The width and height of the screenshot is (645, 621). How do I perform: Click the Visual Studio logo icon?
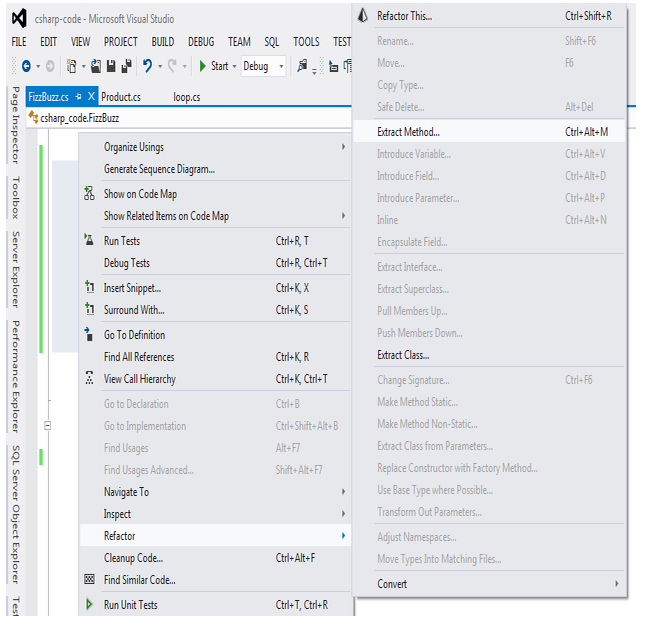[x=19, y=18]
